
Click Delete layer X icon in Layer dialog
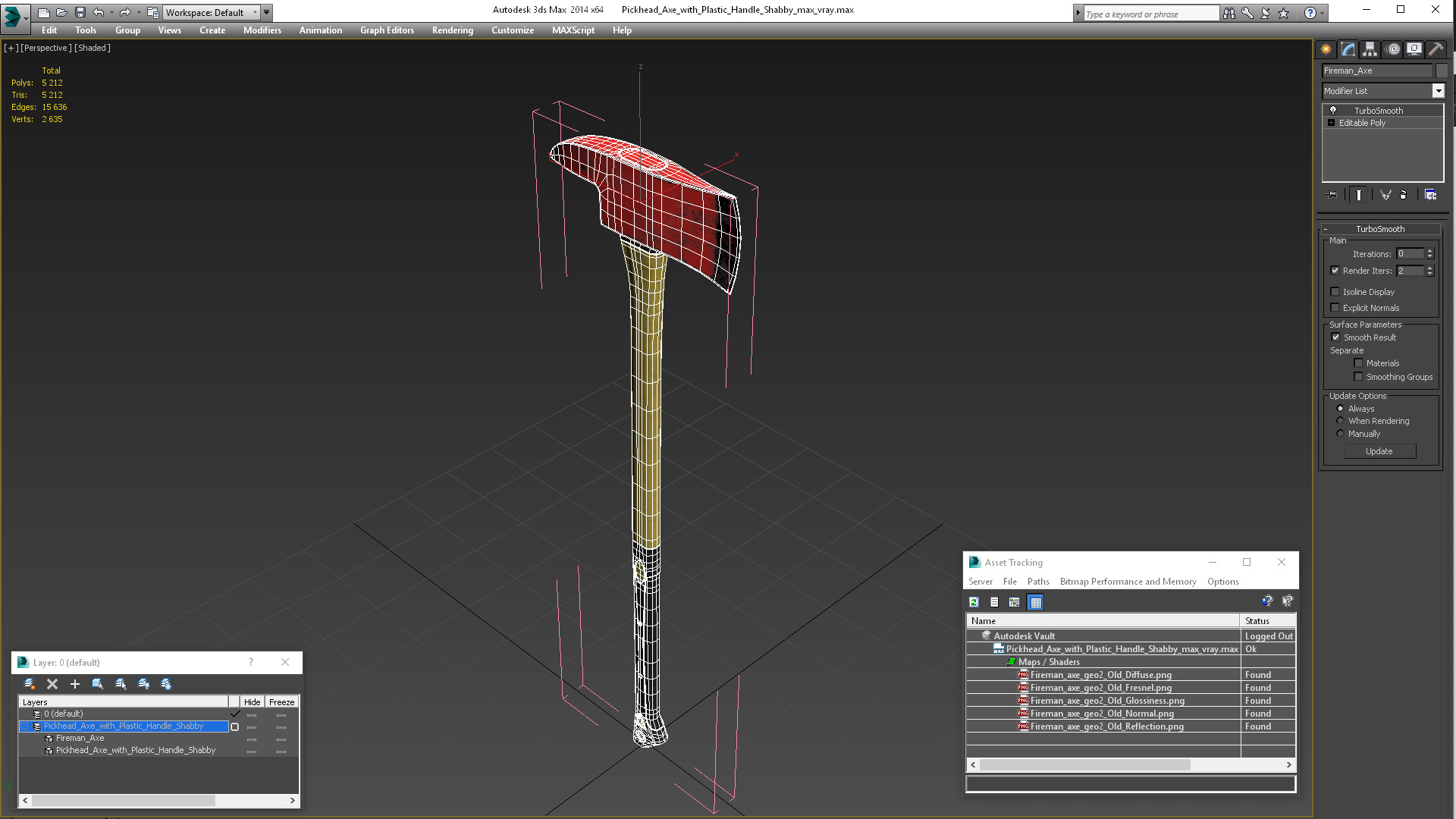click(52, 684)
